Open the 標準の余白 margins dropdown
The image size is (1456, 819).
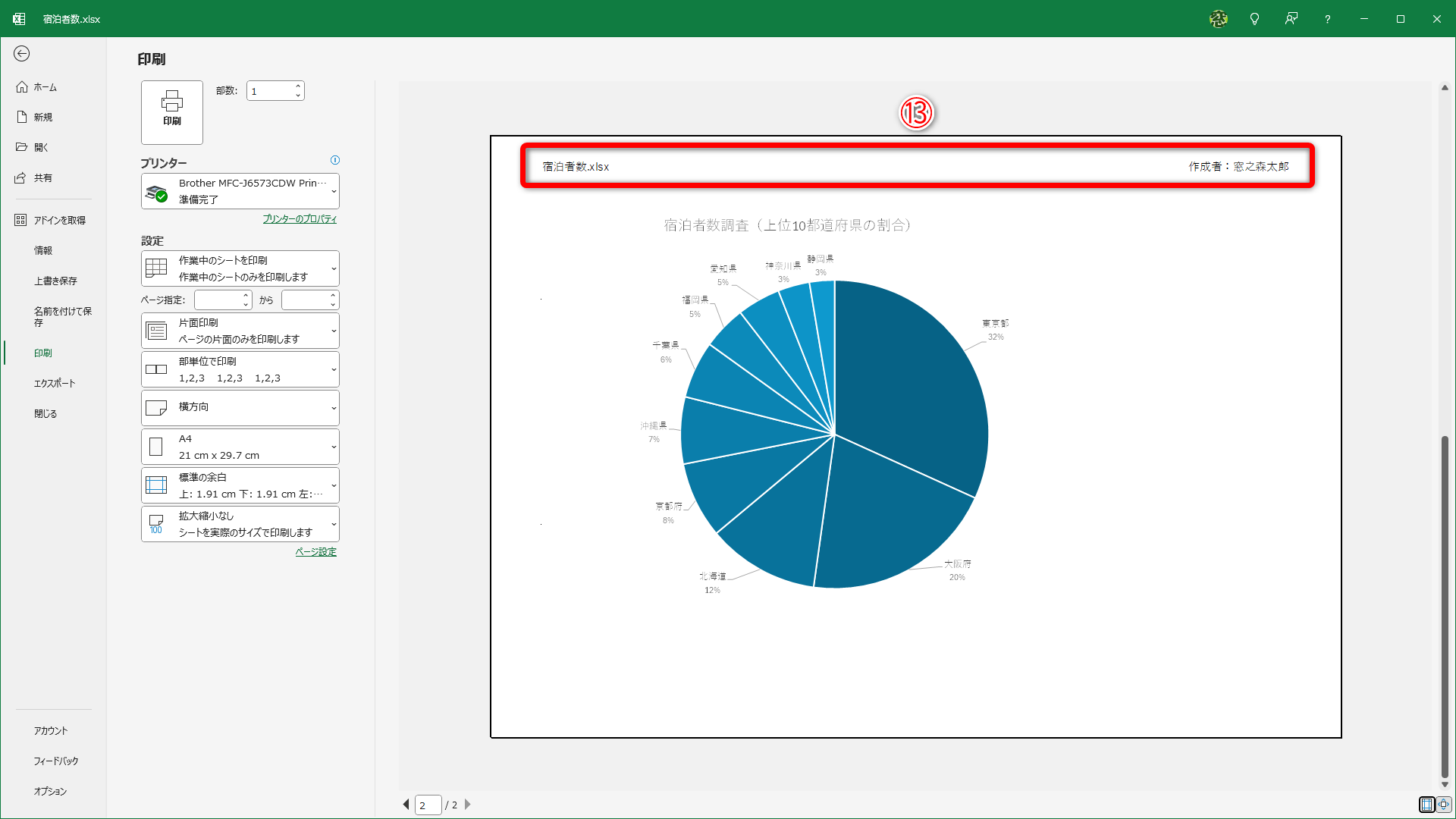[240, 485]
